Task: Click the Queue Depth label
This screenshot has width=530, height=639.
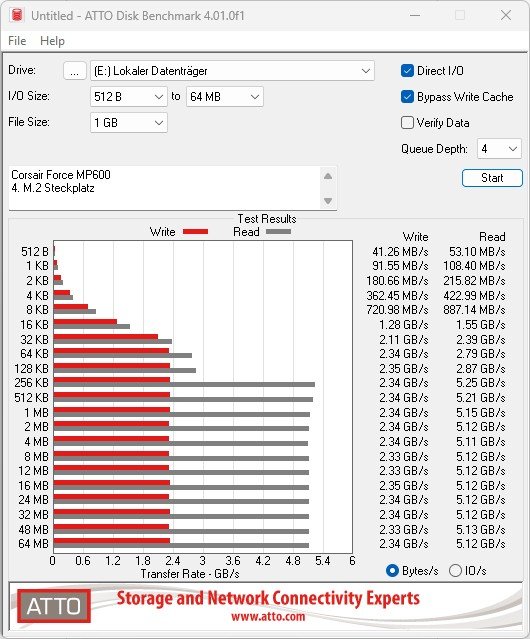Action: click(x=434, y=149)
